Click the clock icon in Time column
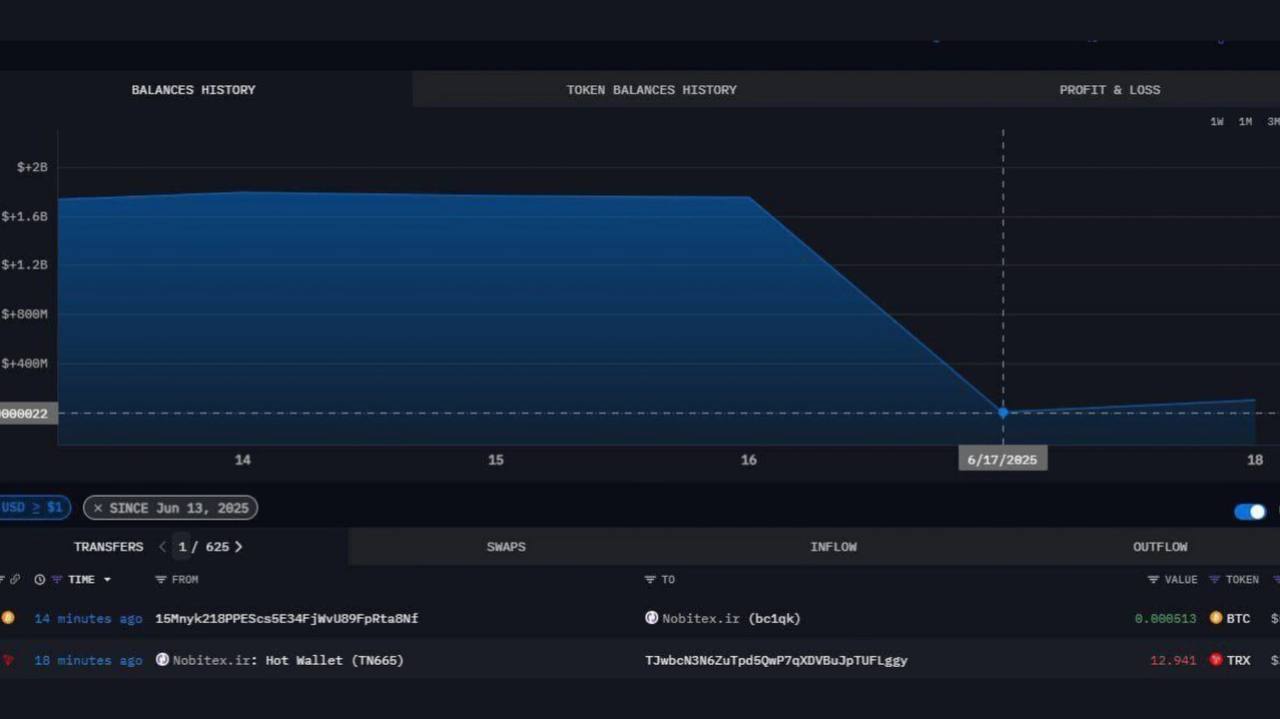 (40, 580)
